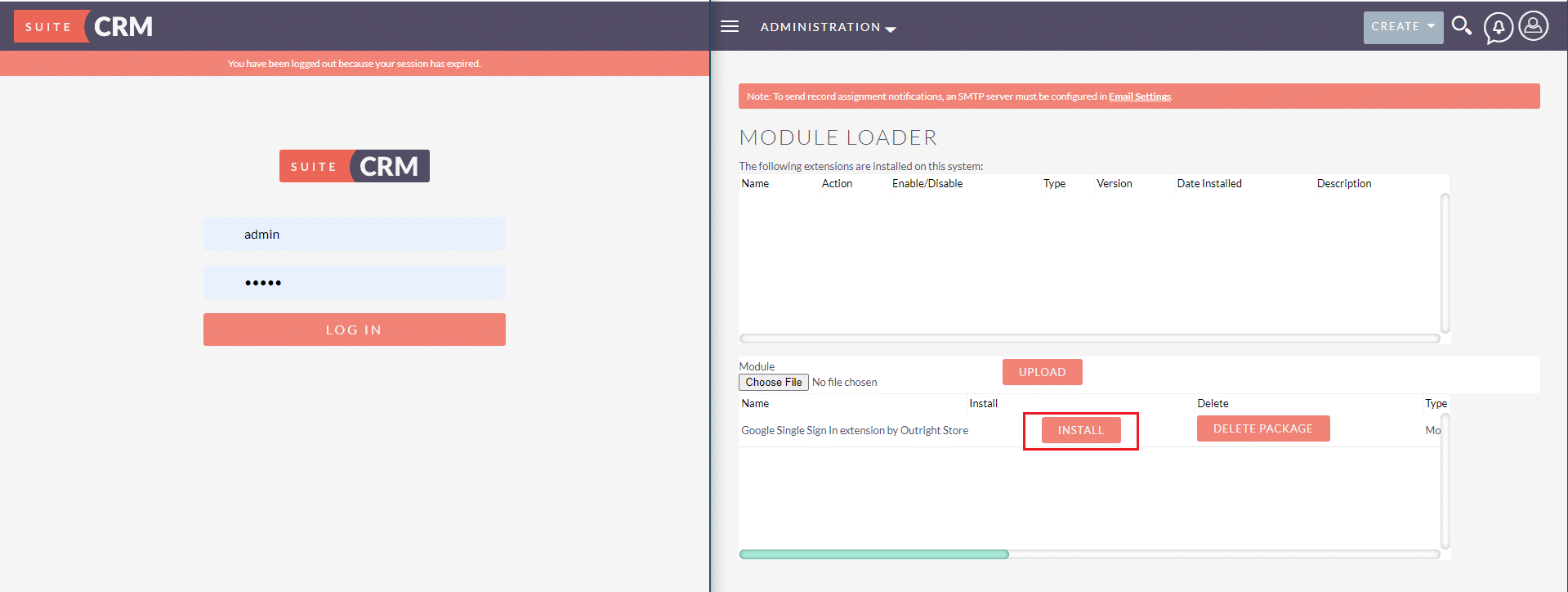1568x592 pixels.
Task: Open the user profile icon
Action: [x=1533, y=26]
